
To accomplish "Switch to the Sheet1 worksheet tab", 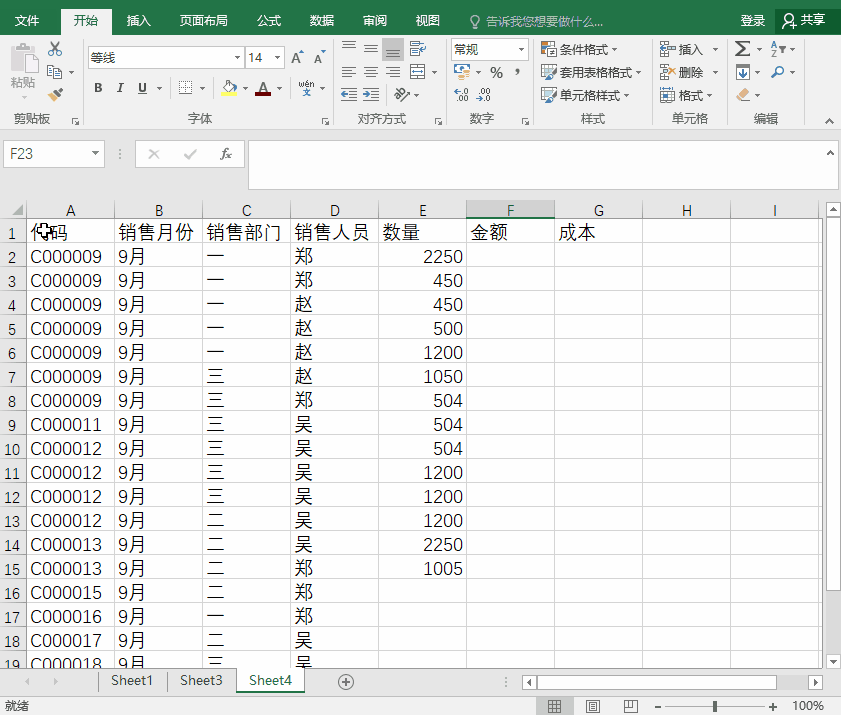I will click(131, 681).
